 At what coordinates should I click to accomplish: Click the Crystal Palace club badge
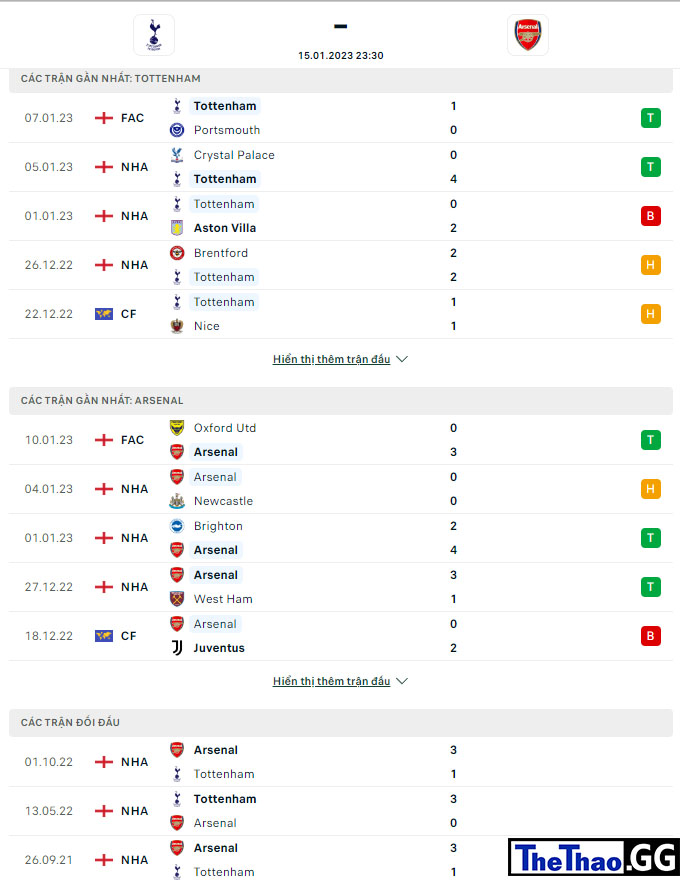pos(177,155)
